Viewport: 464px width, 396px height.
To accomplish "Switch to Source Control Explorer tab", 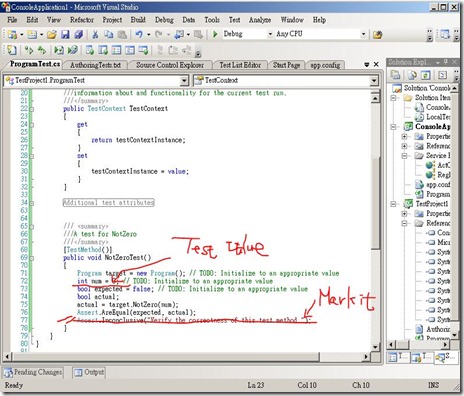I will tap(170, 65).
